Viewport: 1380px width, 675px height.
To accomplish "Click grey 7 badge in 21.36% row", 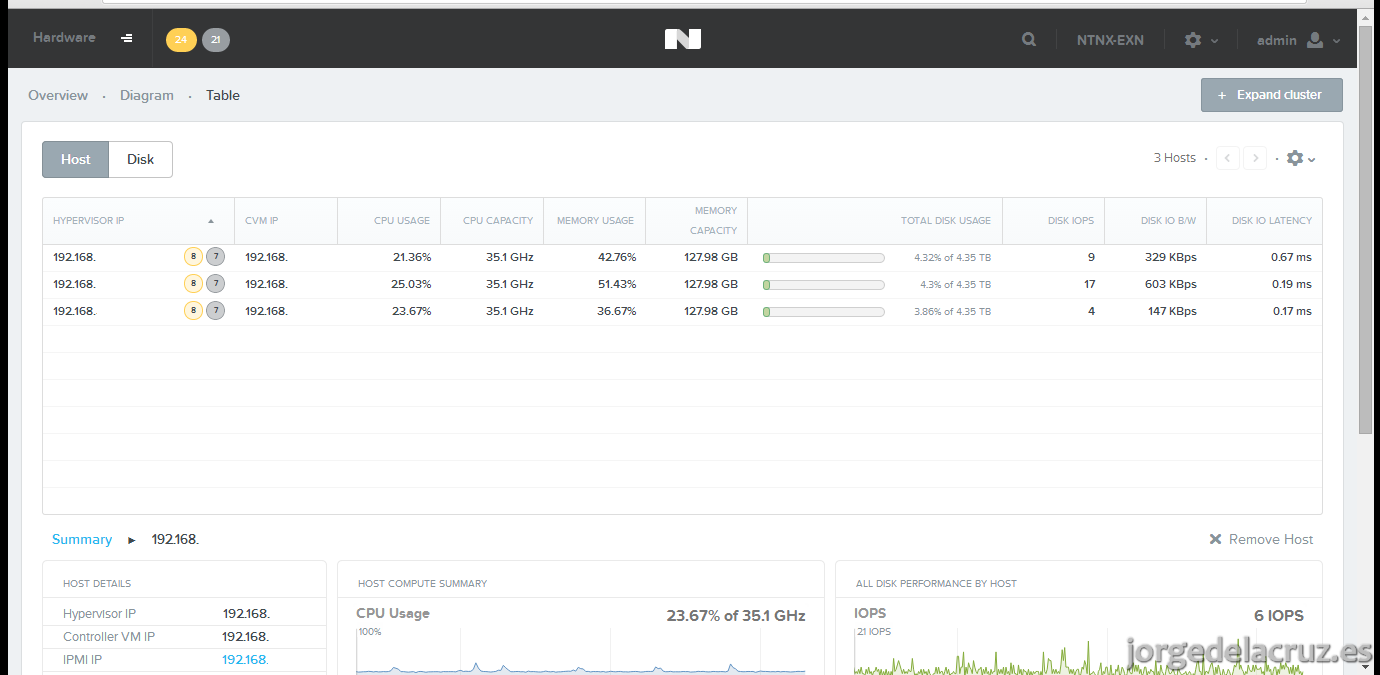I will tap(215, 257).
